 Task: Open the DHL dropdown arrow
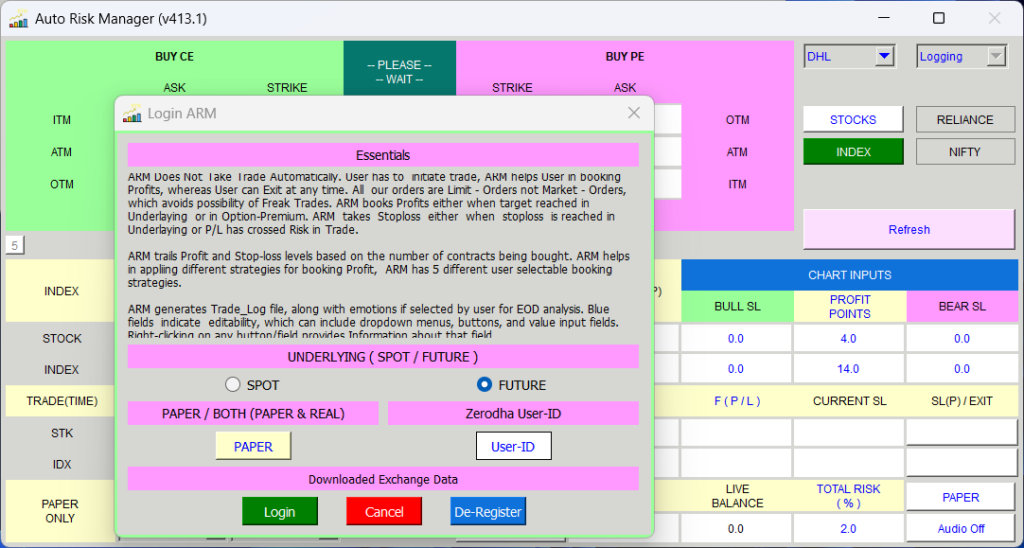884,57
